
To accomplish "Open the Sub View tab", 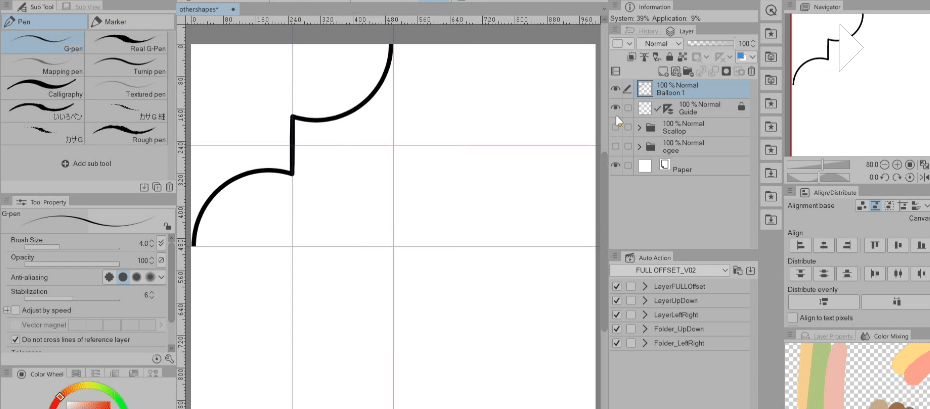I will [x=81, y=7].
